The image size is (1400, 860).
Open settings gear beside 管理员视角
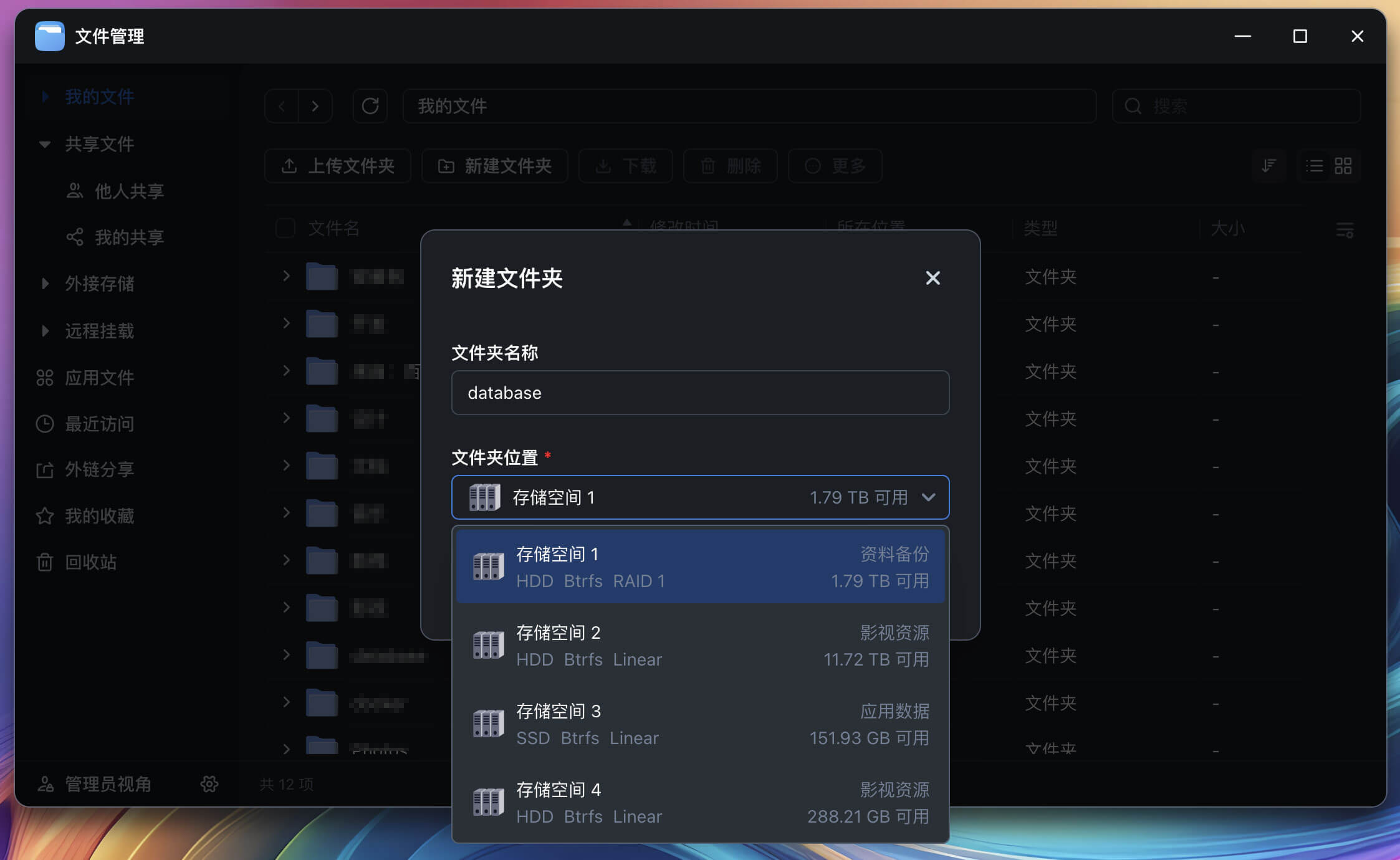tap(209, 784)
